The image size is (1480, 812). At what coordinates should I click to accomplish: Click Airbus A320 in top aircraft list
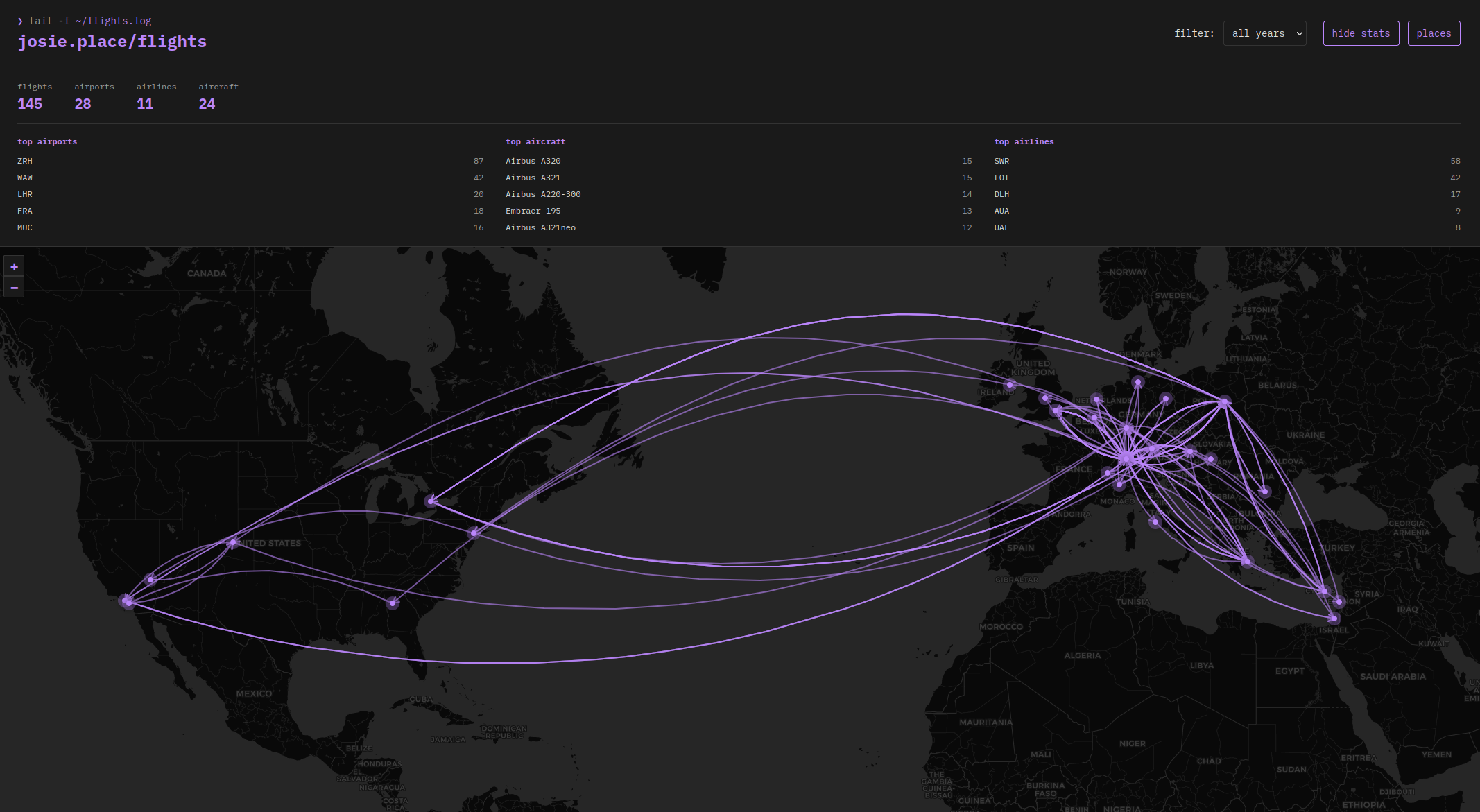tap(533, 161)
